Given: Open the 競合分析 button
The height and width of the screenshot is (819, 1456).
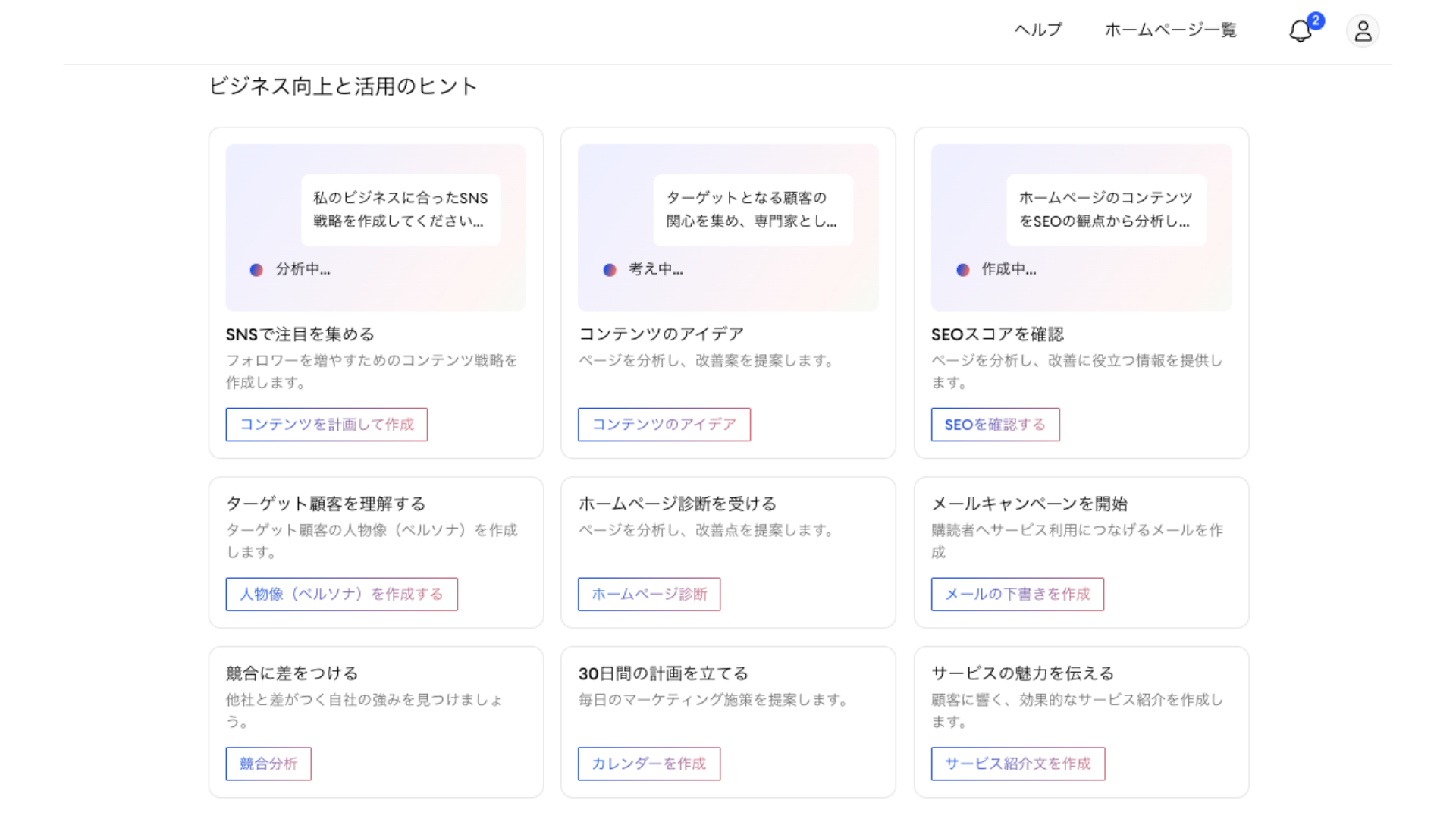Looking at the screenshot, I should click(268, 764).
